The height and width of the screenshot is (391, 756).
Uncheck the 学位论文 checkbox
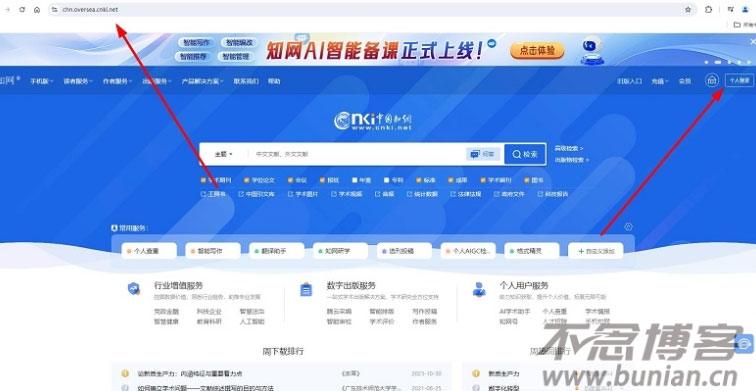(246, 180)
